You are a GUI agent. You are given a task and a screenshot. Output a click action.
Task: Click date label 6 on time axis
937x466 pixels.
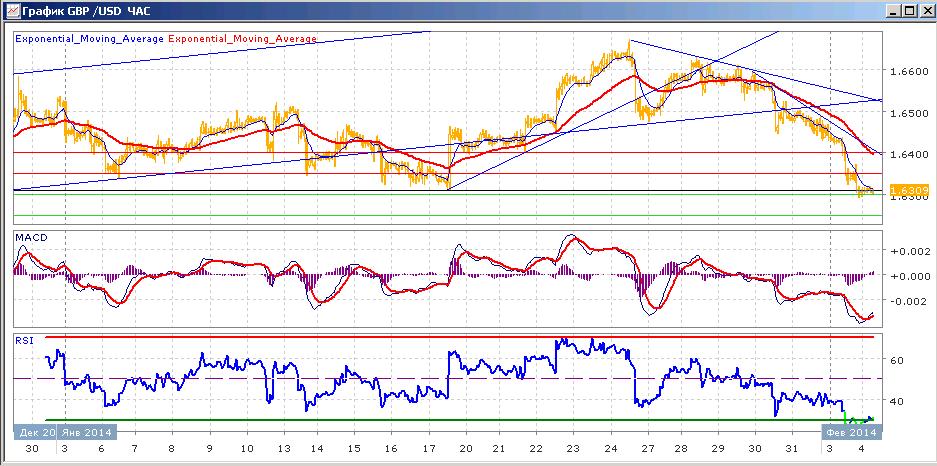(x=102, y=449)
